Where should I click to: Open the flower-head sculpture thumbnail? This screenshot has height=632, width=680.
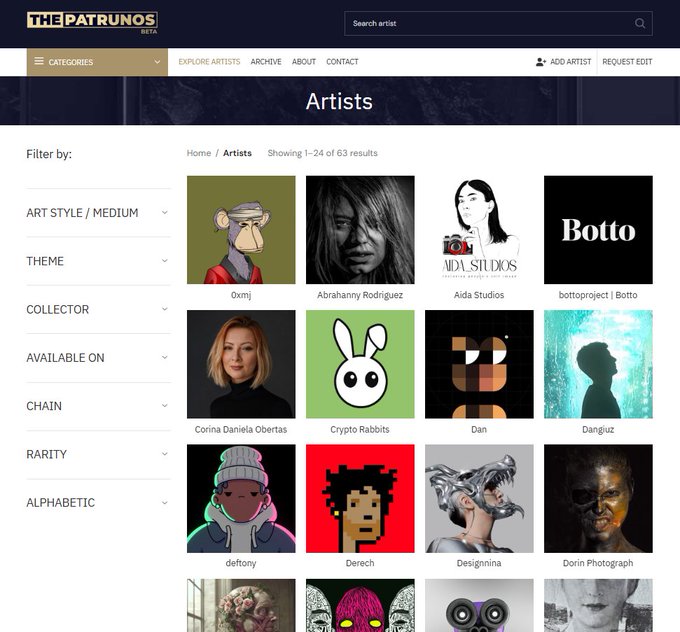[x=241, y=605]
